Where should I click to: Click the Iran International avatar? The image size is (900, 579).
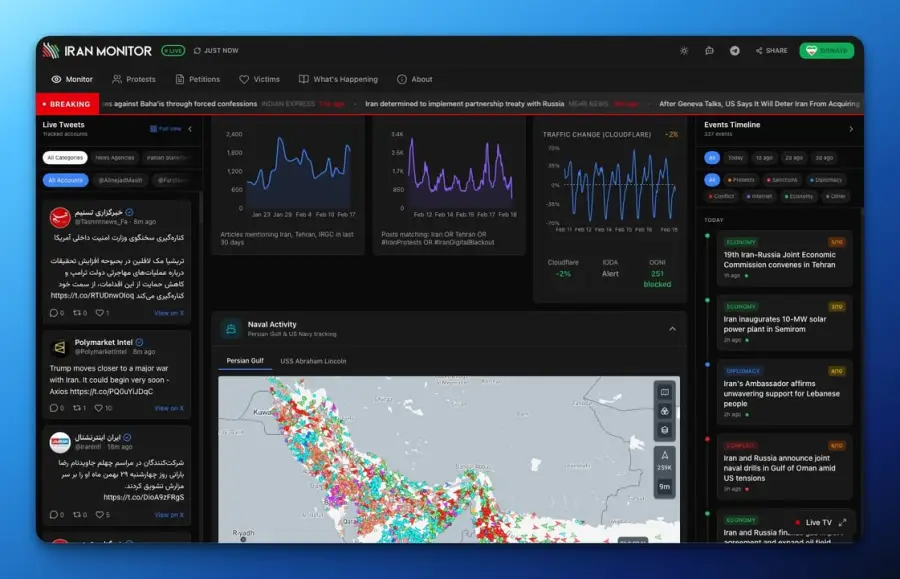click(x=60, y=442)
